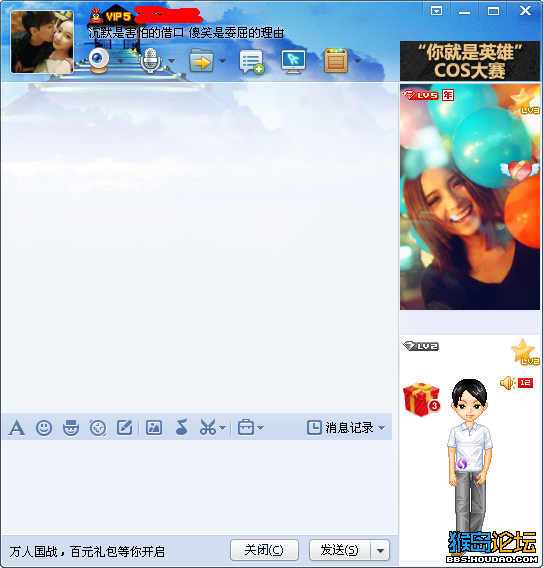Start a video call with webcam icon
This screenshot has height=568, width=543.
pos(99,60)
